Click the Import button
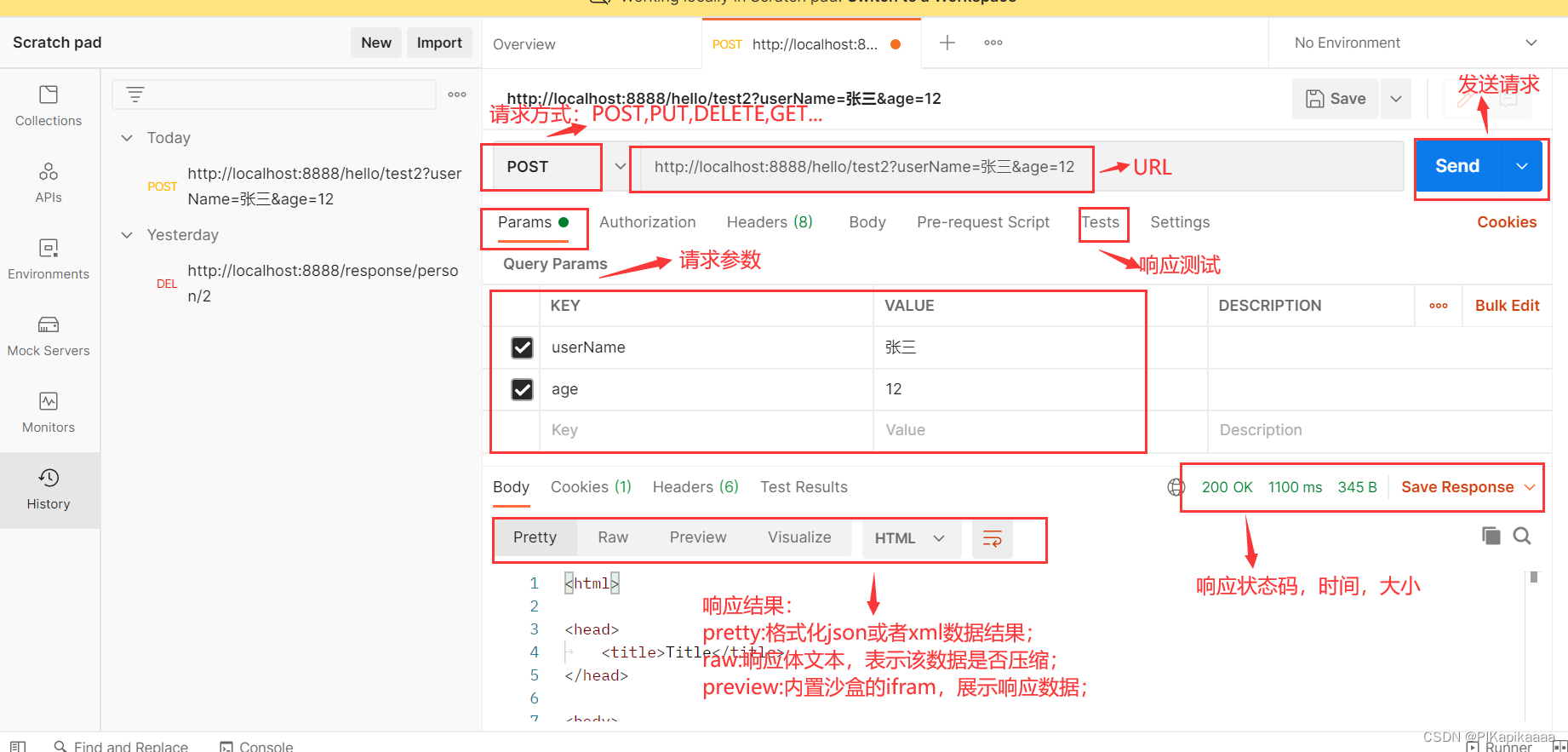This screenshot has width=1568, height=752. (x=439, y=43)
